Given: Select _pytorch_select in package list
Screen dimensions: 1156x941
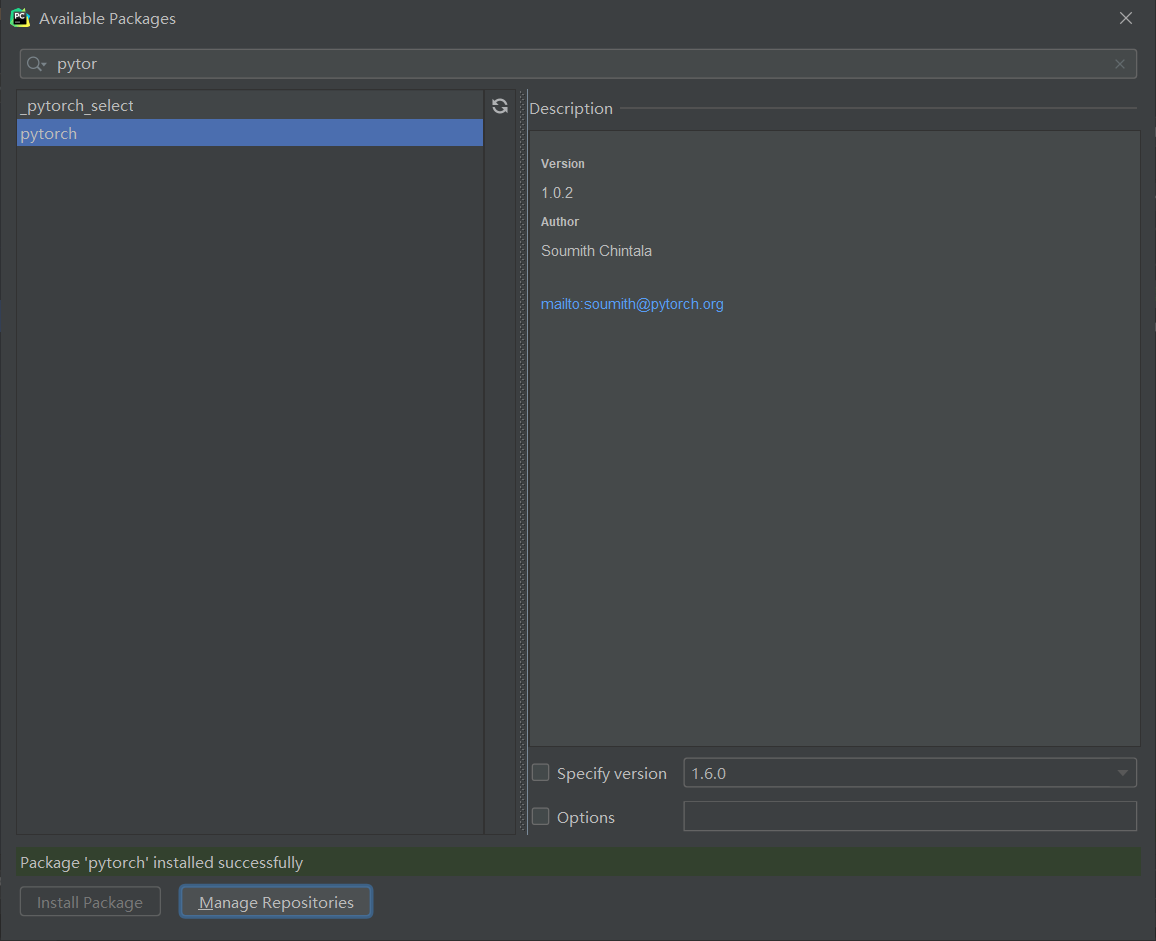Looking at the screenshot, I should [250, 105].
